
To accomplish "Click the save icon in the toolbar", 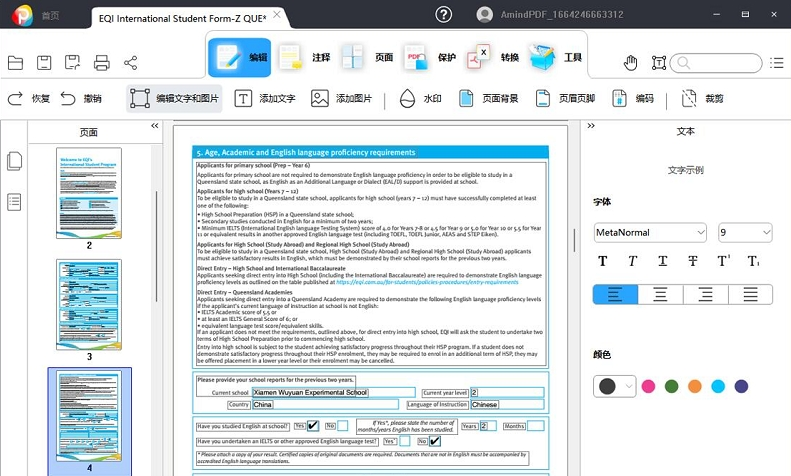I will [x=44, y=63].
